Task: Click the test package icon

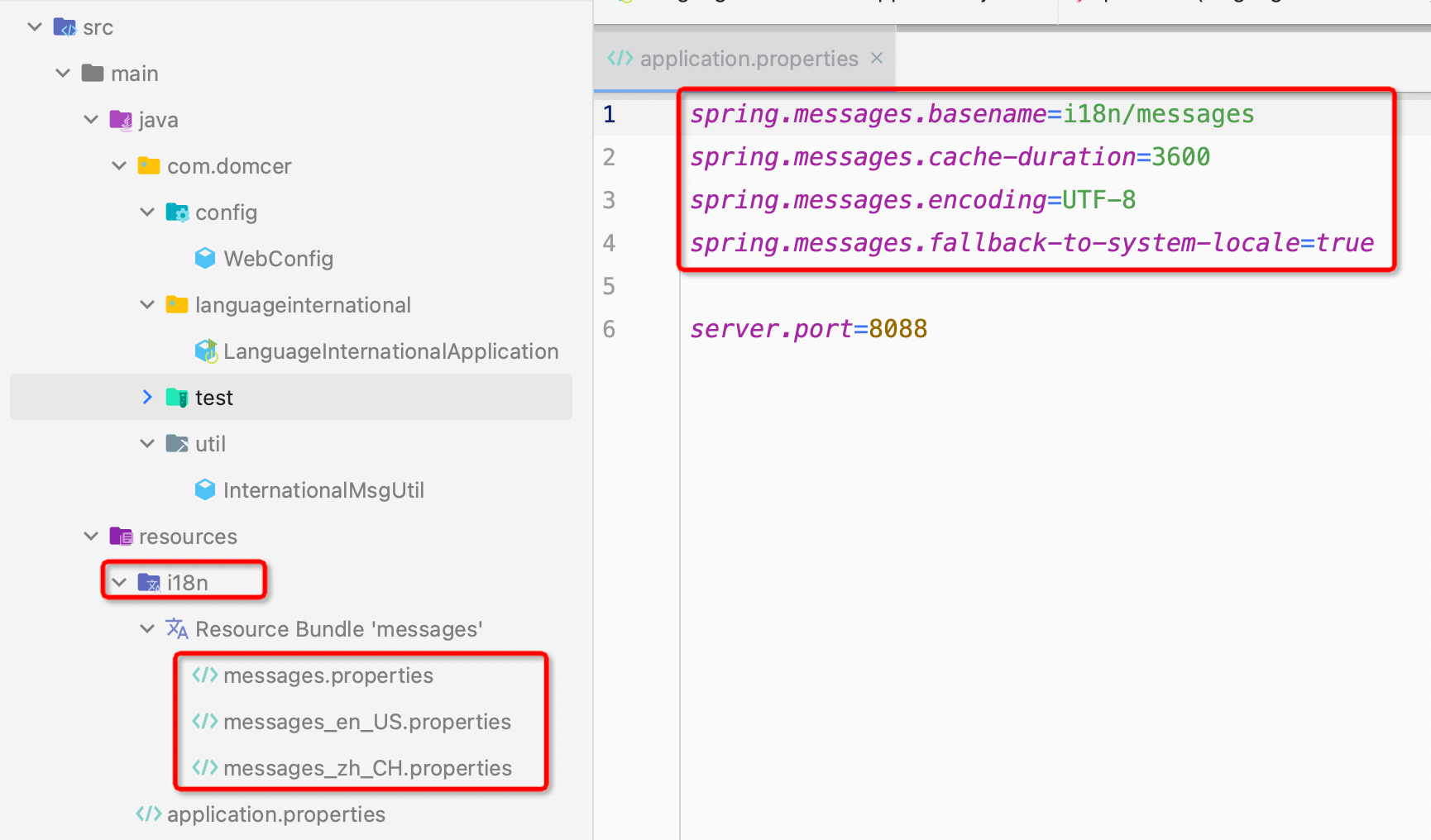Action: point(177,398)
